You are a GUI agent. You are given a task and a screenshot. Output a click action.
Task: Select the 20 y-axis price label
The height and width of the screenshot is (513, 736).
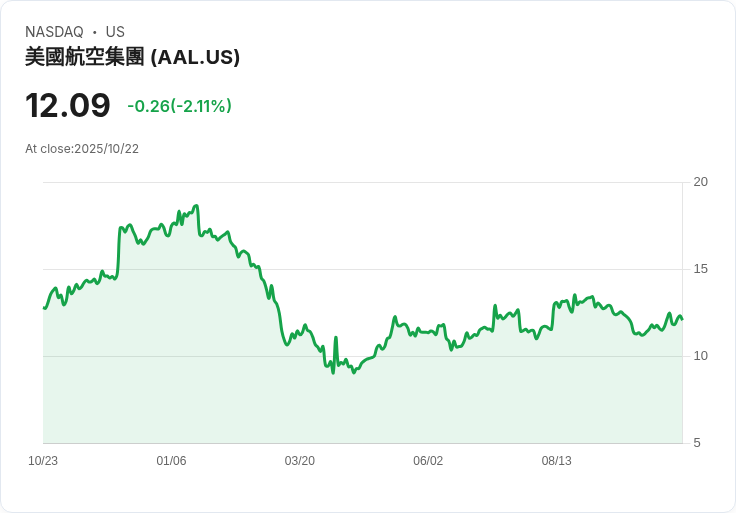(x=701, y=182)
